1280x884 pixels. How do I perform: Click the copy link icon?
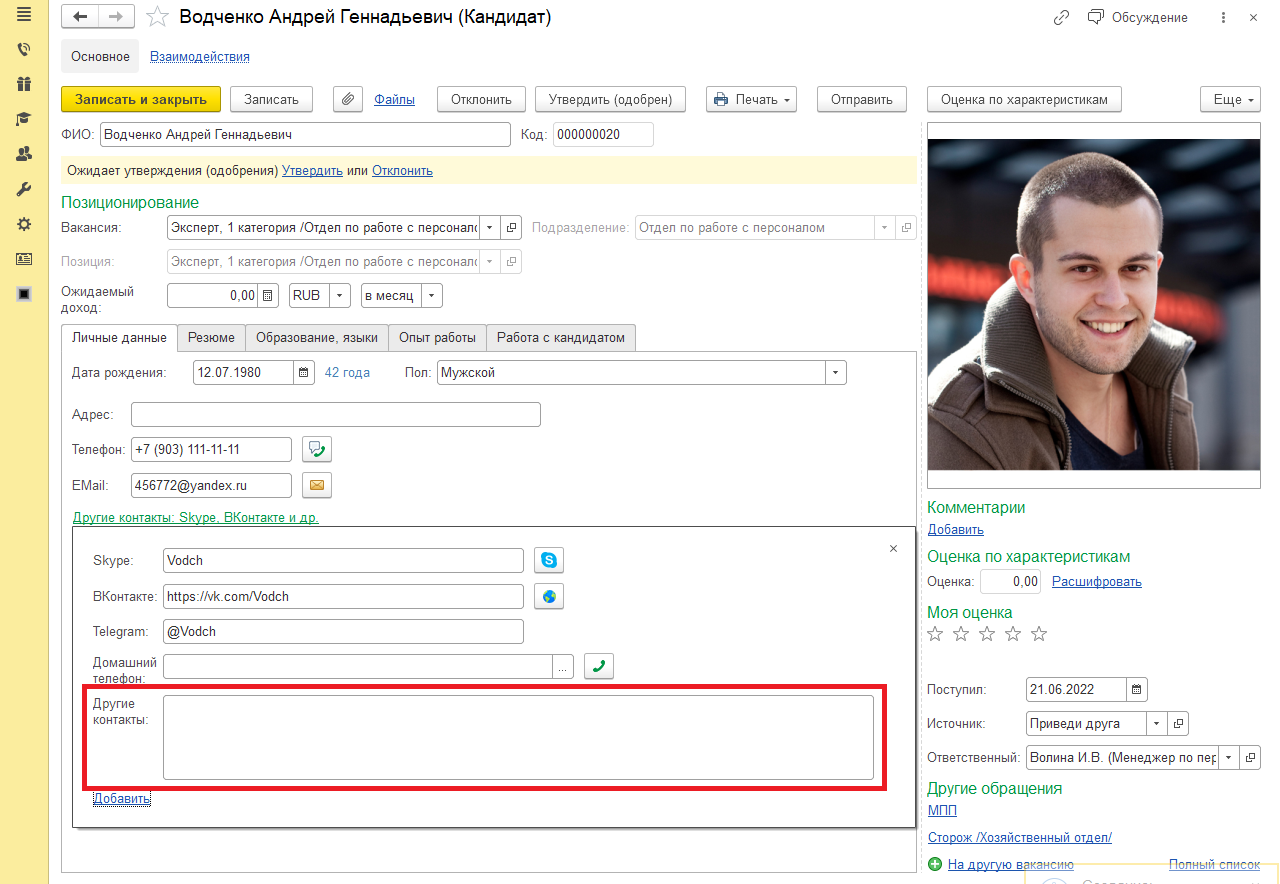click(1061, 18)
